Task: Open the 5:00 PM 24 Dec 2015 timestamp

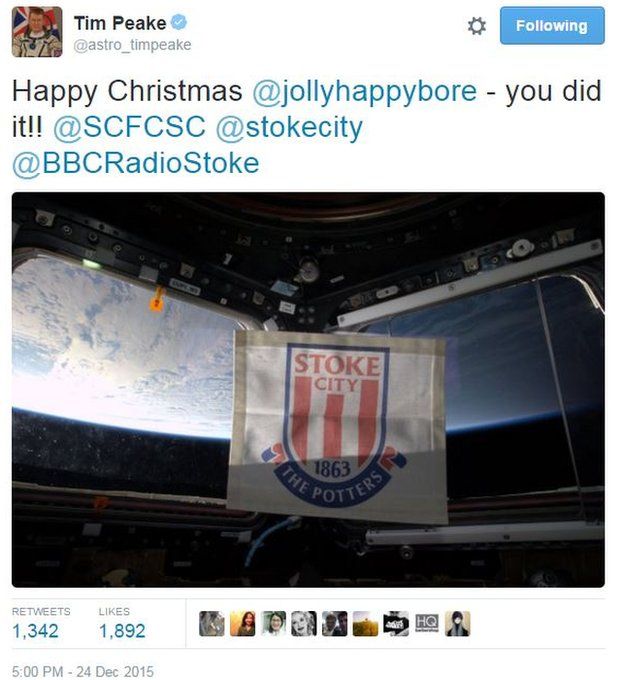Action: (x=83, y=671)
